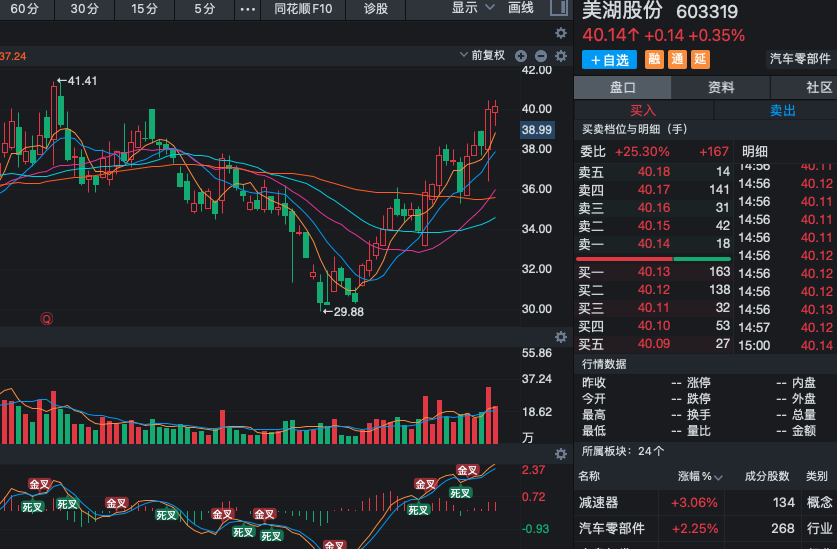Click the 买入 buy button
The width and height of the screenshot is (837, 549).
tap(643, 111)
